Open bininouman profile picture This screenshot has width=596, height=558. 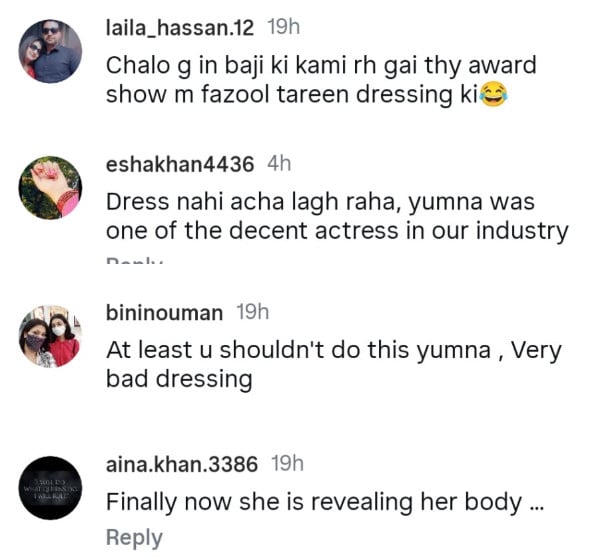51,336
